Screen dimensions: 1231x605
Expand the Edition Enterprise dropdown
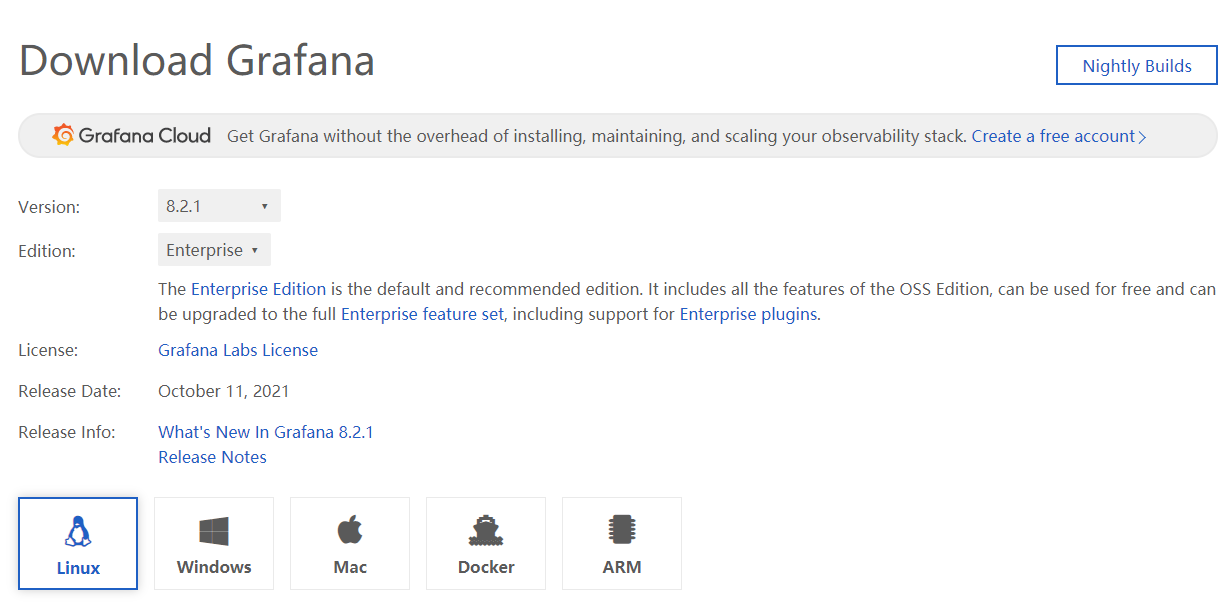(x=214, y=250)
